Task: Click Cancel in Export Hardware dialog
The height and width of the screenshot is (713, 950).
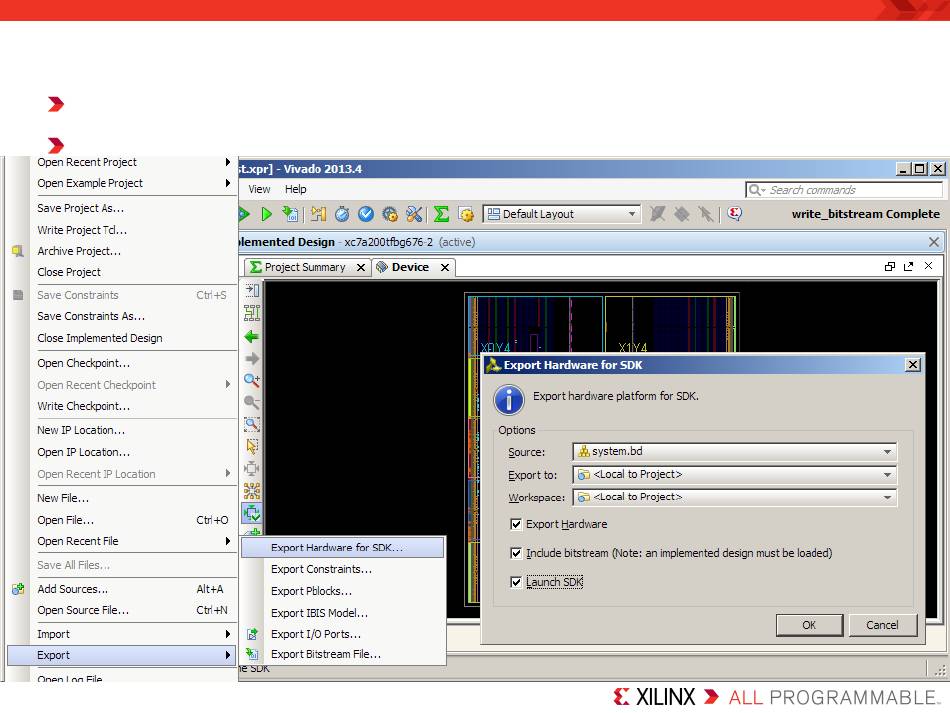Action: (882, 625)
